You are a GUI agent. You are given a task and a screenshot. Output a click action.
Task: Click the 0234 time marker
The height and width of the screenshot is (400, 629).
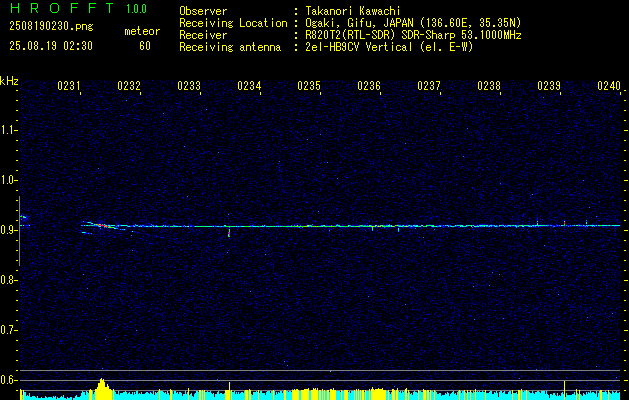click(249, 86)
